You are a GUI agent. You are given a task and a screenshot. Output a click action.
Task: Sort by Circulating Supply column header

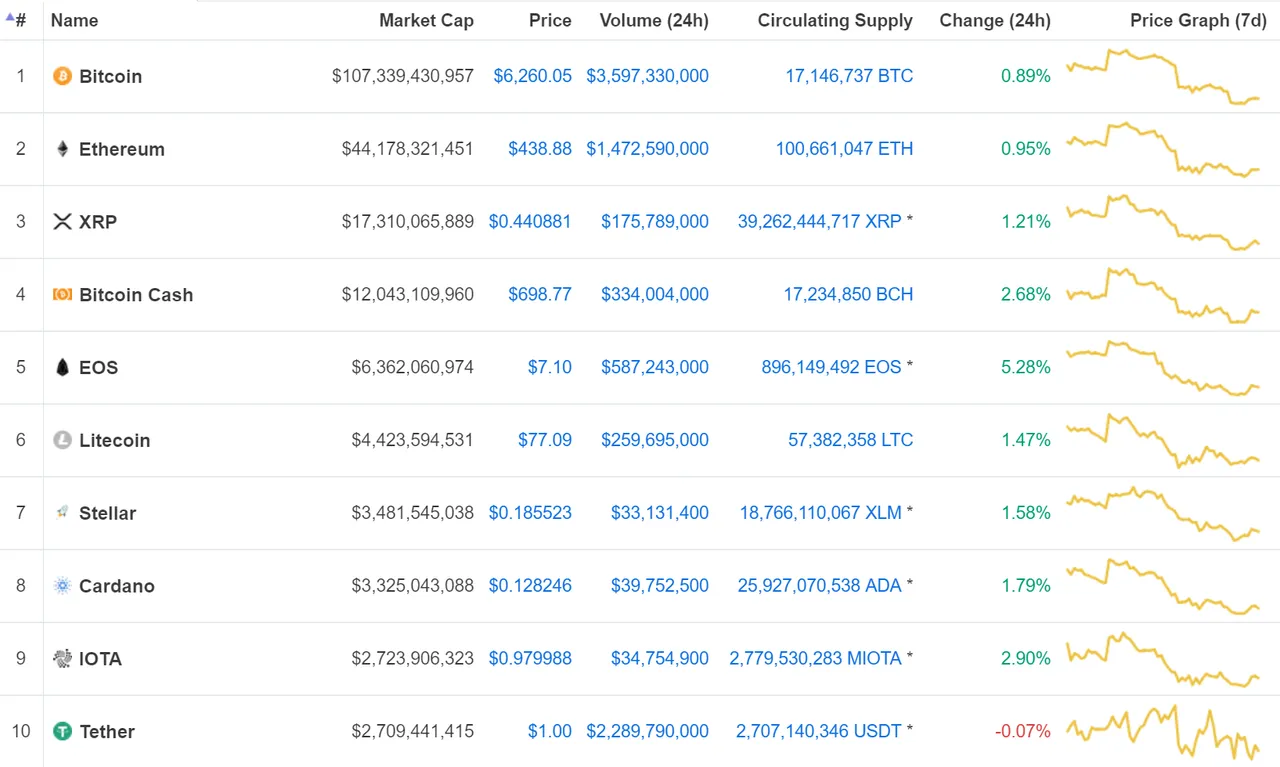(x=835, y=20)
